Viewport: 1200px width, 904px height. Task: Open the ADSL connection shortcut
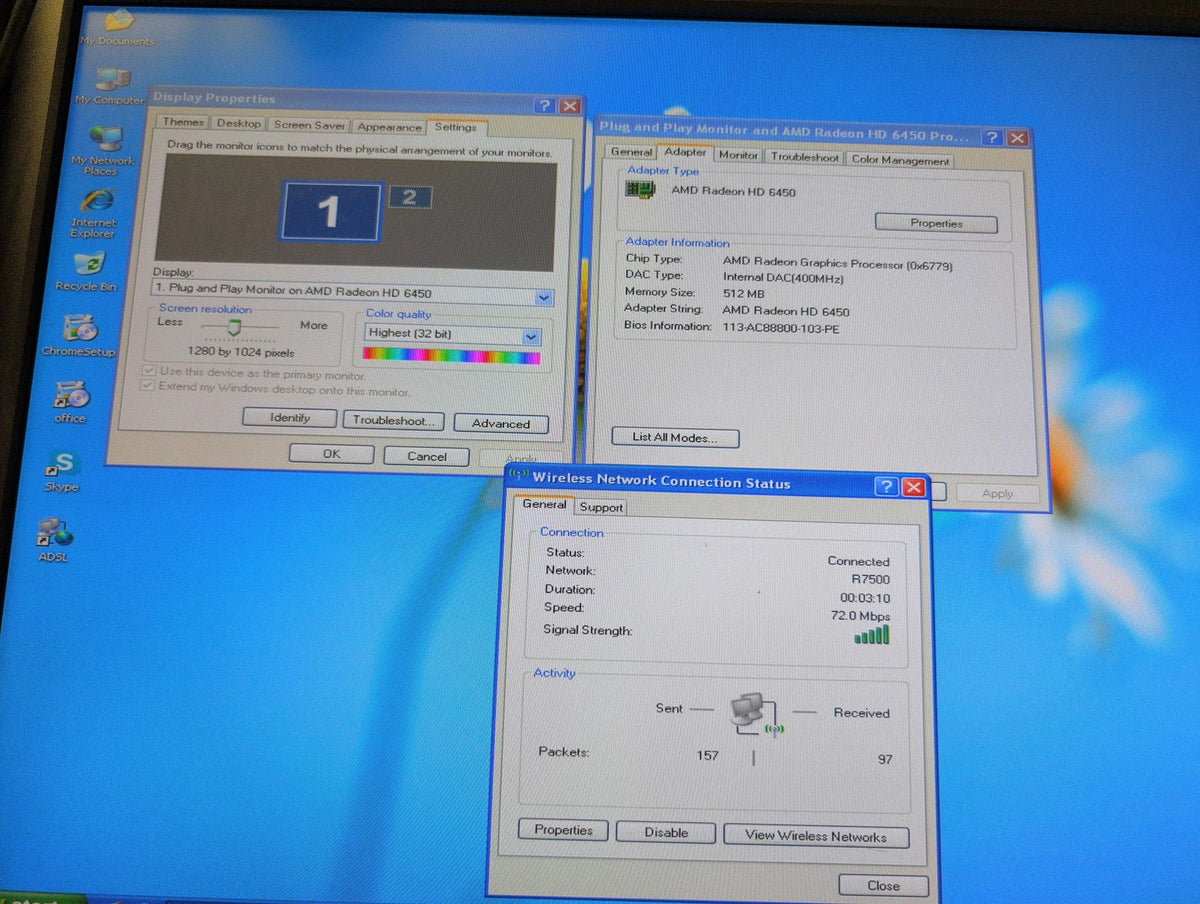coord(54,540)
